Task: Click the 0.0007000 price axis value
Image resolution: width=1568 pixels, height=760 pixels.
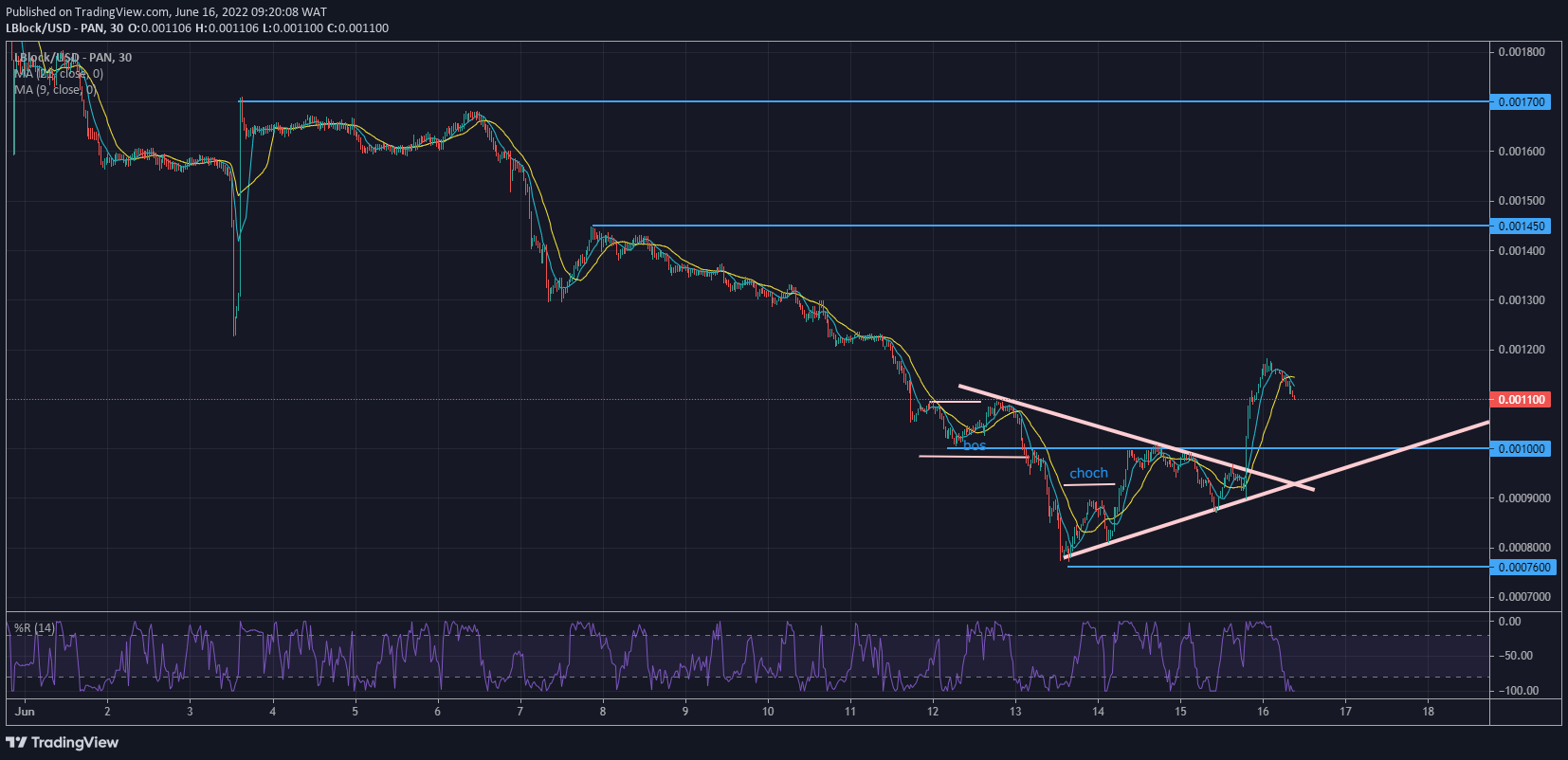Action: (x=1524, y=597)
